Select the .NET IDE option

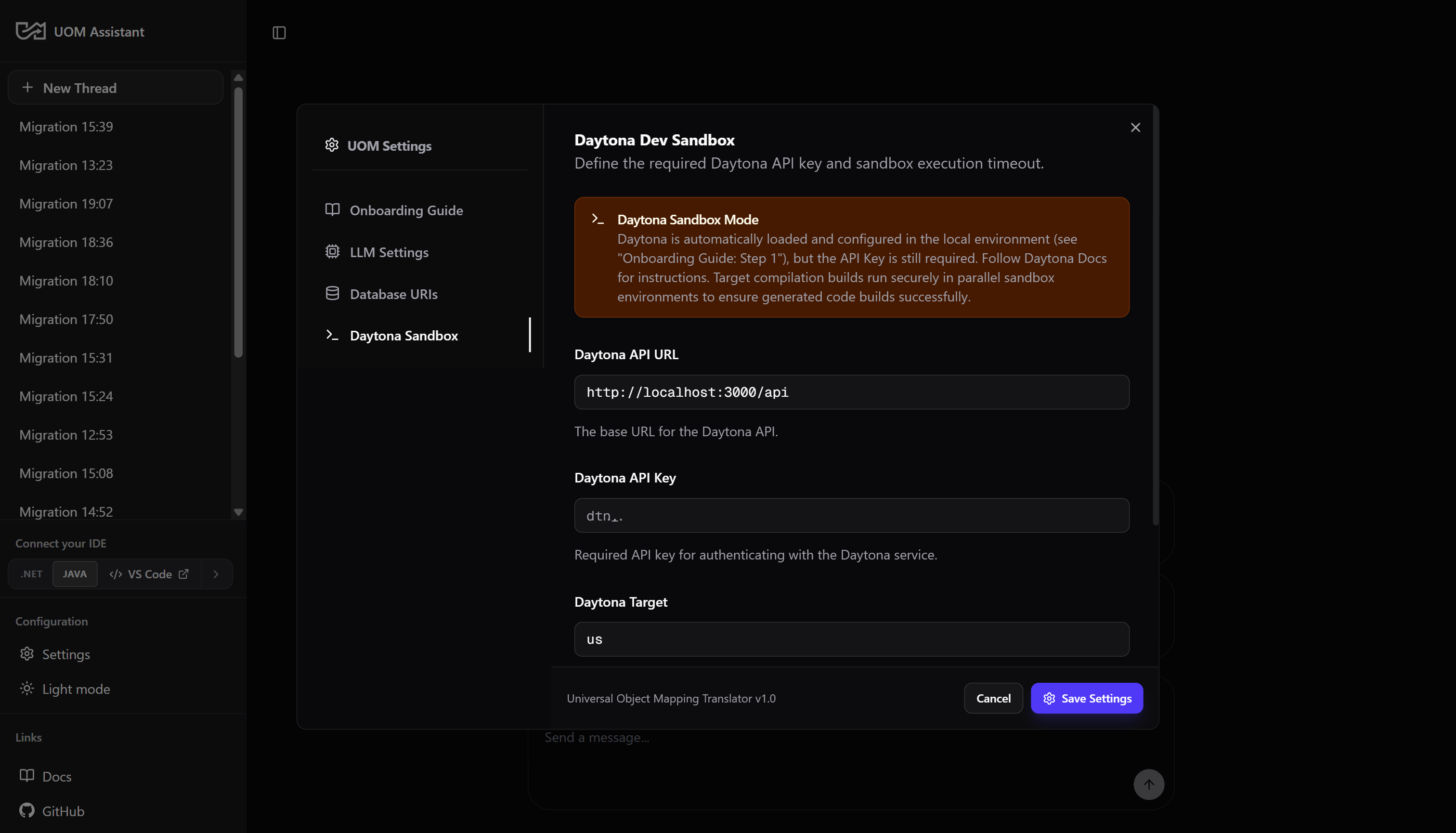coord(31,574)
